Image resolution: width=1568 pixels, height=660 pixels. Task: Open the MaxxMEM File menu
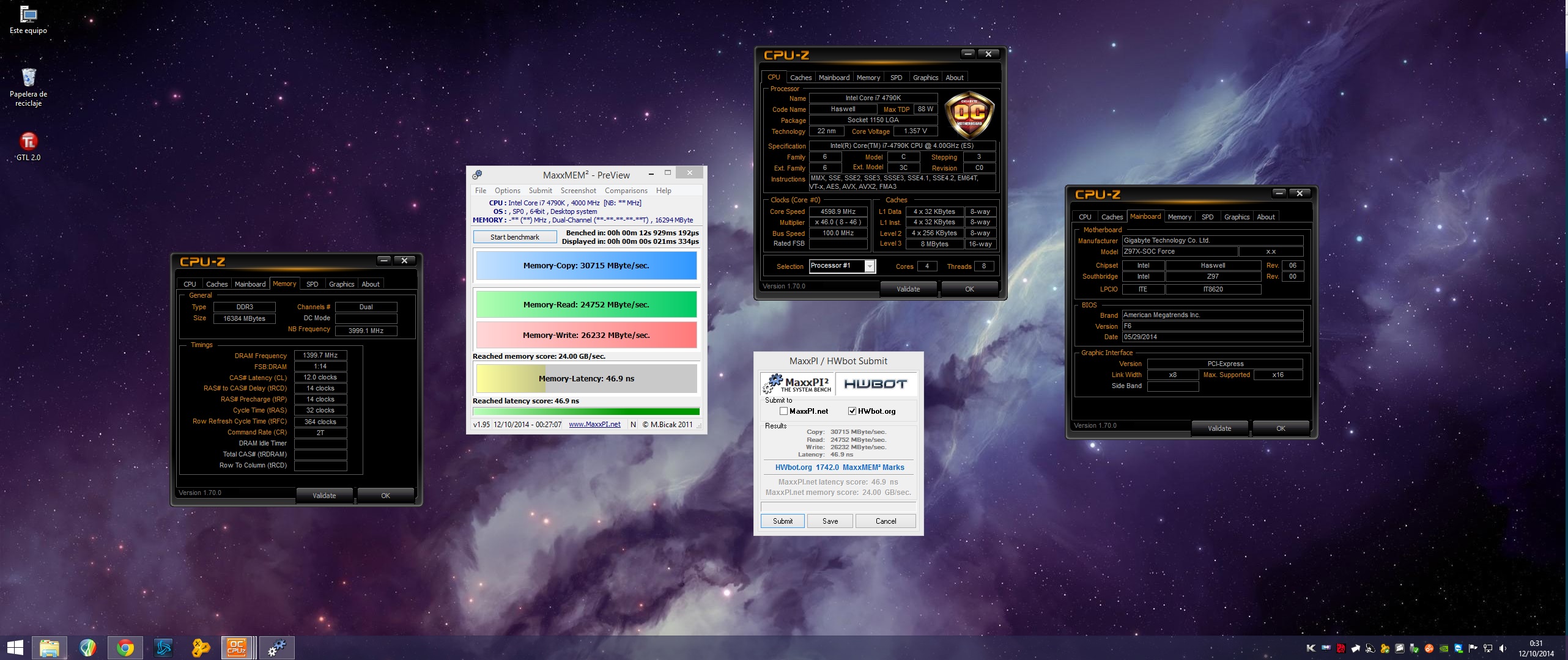481,191
